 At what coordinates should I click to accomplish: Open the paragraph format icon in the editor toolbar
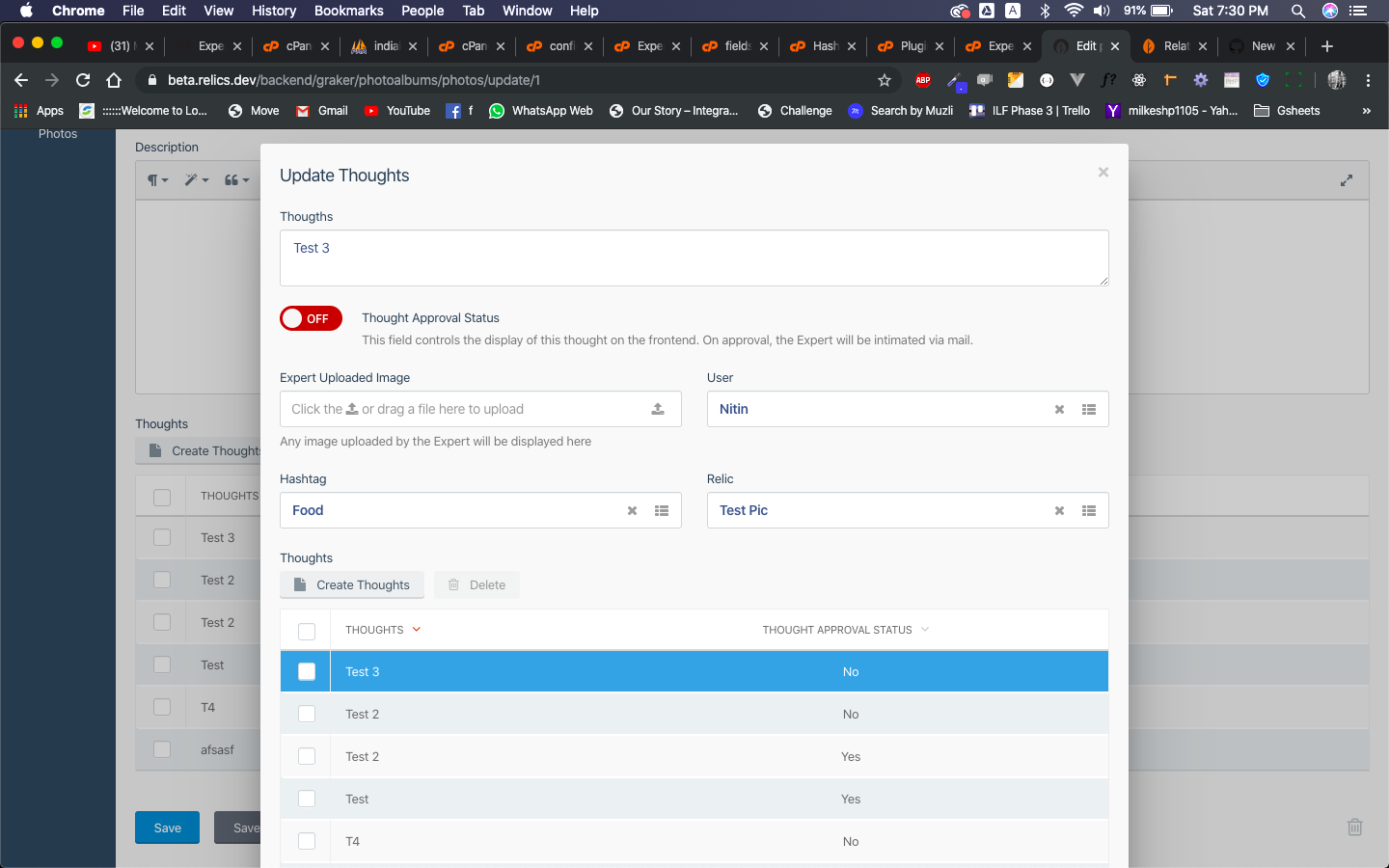[153, 179]
